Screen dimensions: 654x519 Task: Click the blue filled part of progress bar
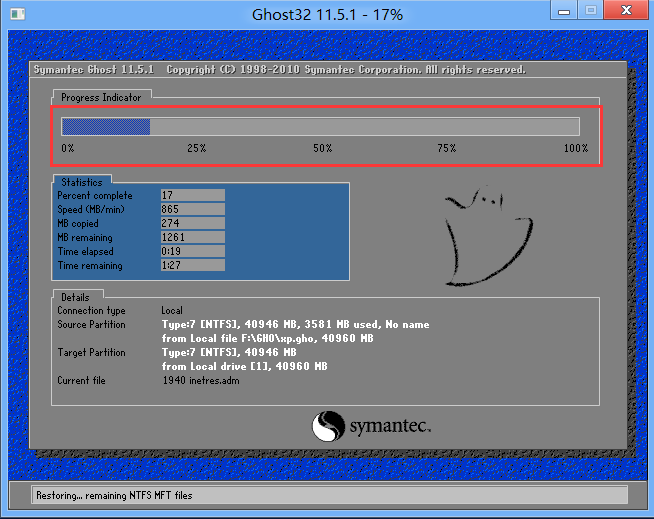click(105, 127)
